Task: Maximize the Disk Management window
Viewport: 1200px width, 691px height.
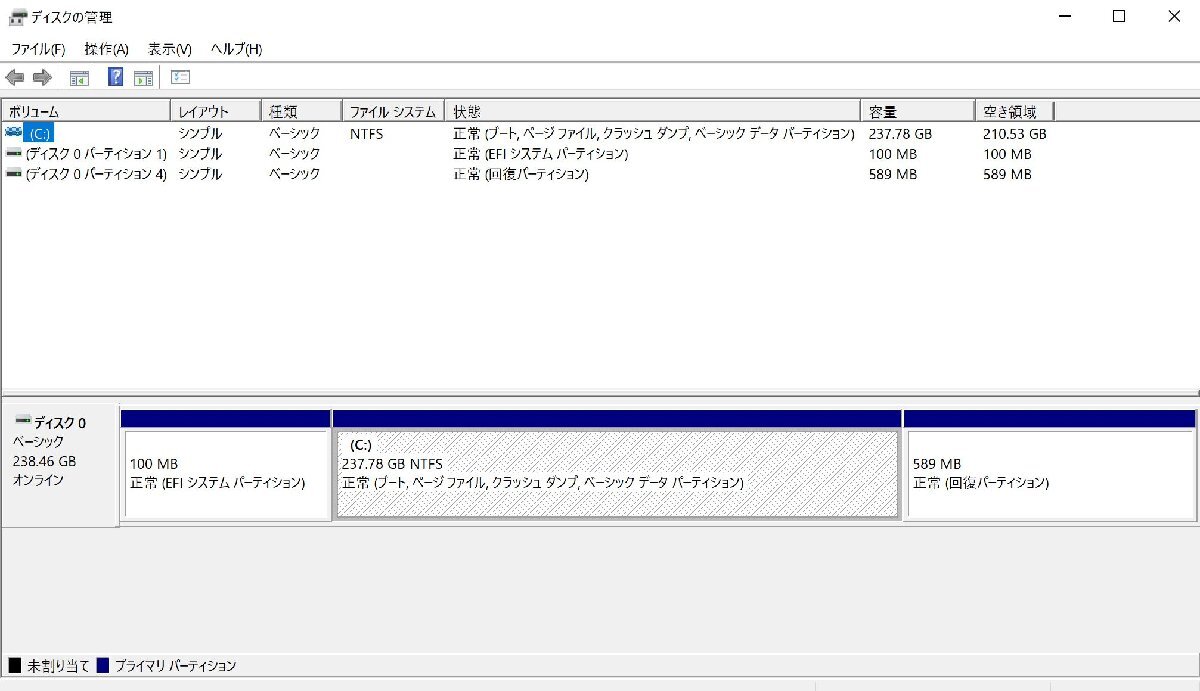Action: pos(1119,16)
